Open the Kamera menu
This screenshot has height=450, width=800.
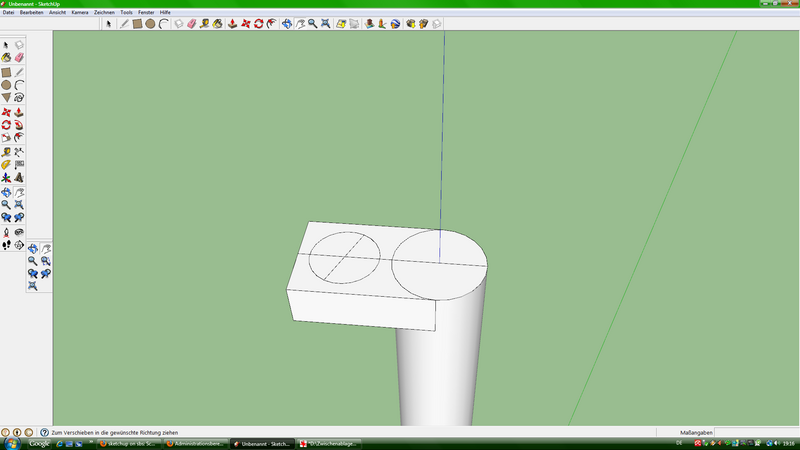(x=79, y=12)
